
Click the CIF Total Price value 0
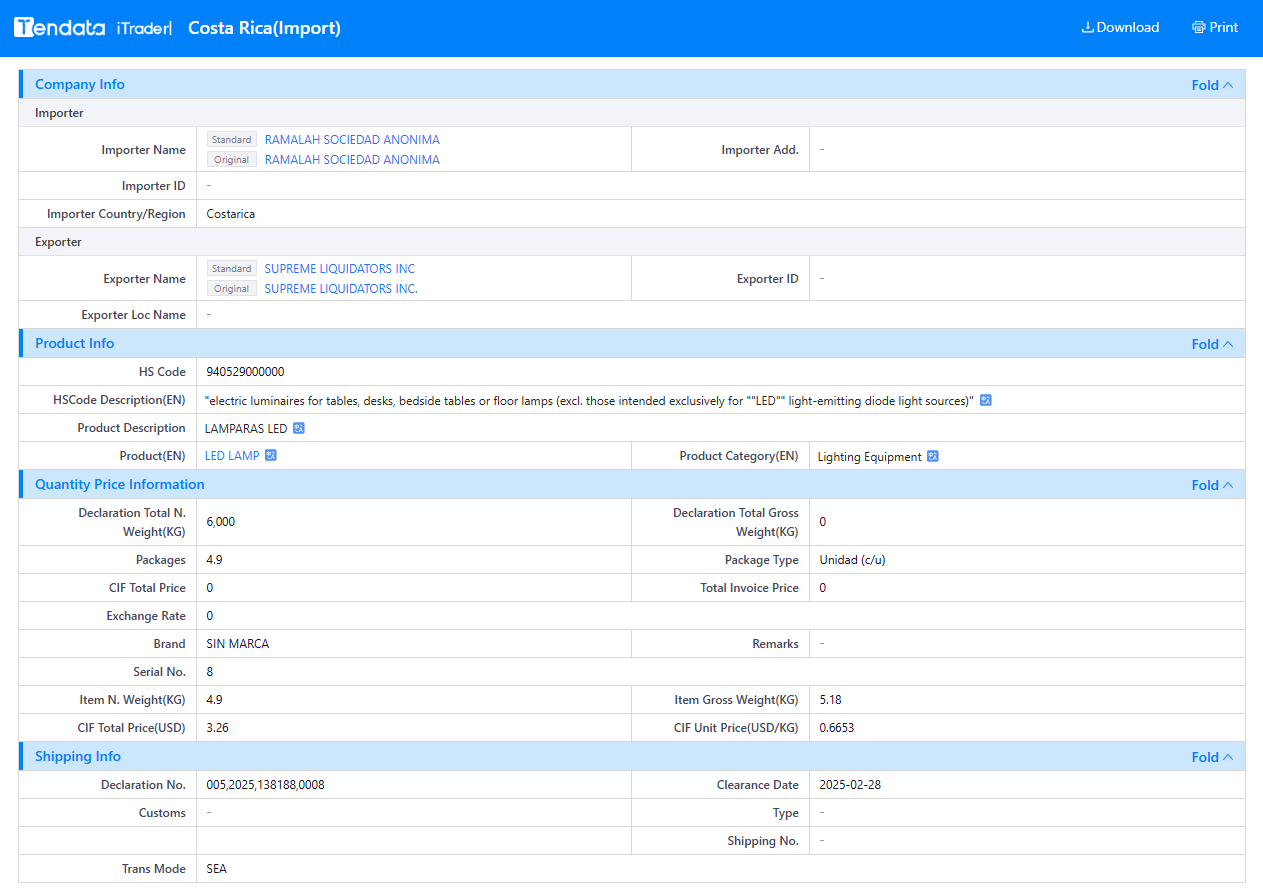click(210, 588)
